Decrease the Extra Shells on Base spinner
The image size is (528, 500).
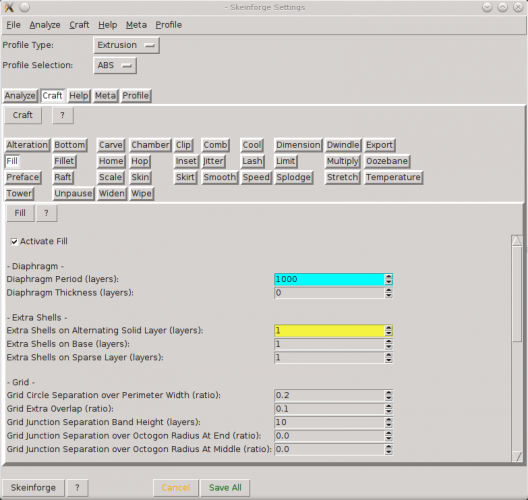tap(389, 347)
